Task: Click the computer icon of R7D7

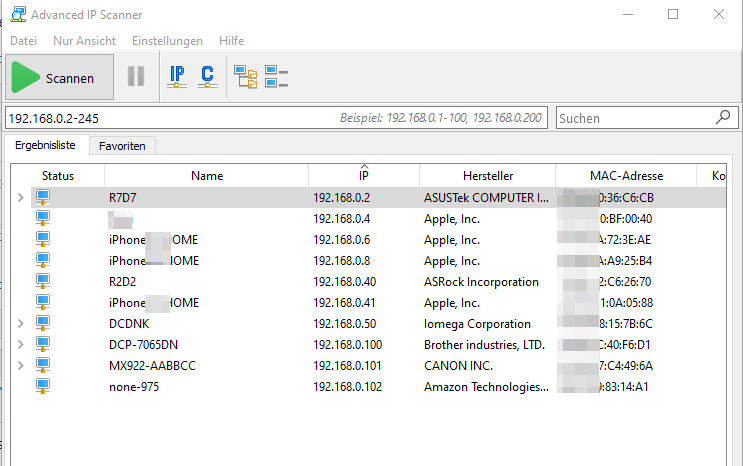Action: 43,197
